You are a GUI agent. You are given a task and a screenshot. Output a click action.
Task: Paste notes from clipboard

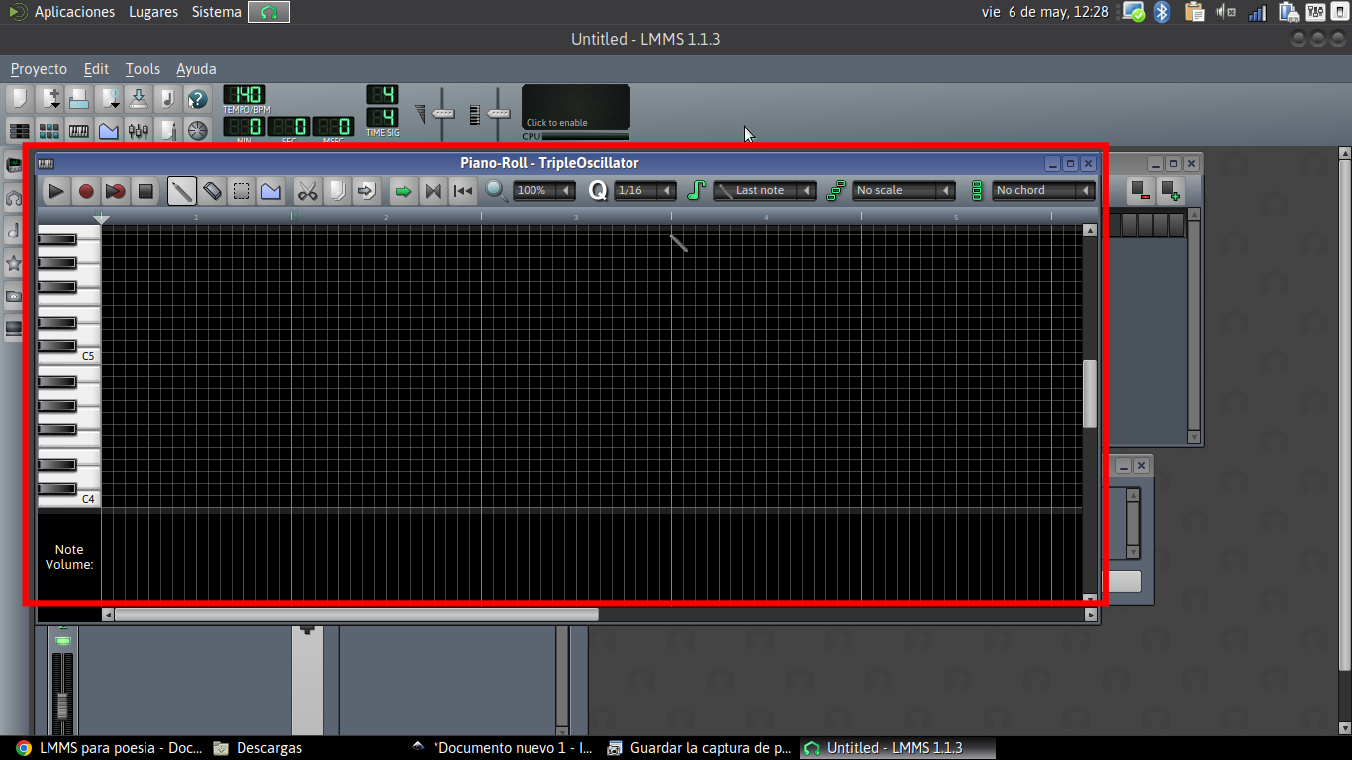click(x=366, y=190)
